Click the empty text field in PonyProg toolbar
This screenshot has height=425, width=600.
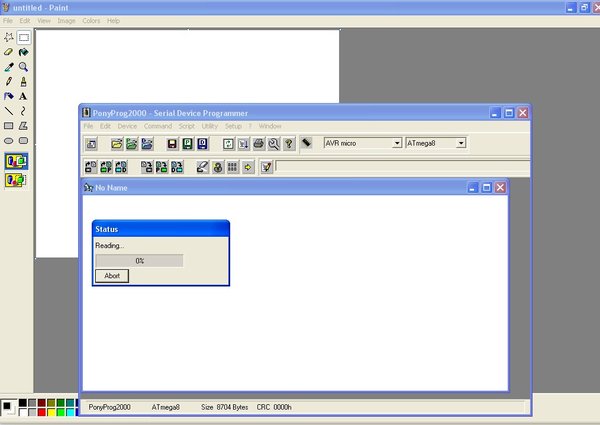click(x=403, y=167)
